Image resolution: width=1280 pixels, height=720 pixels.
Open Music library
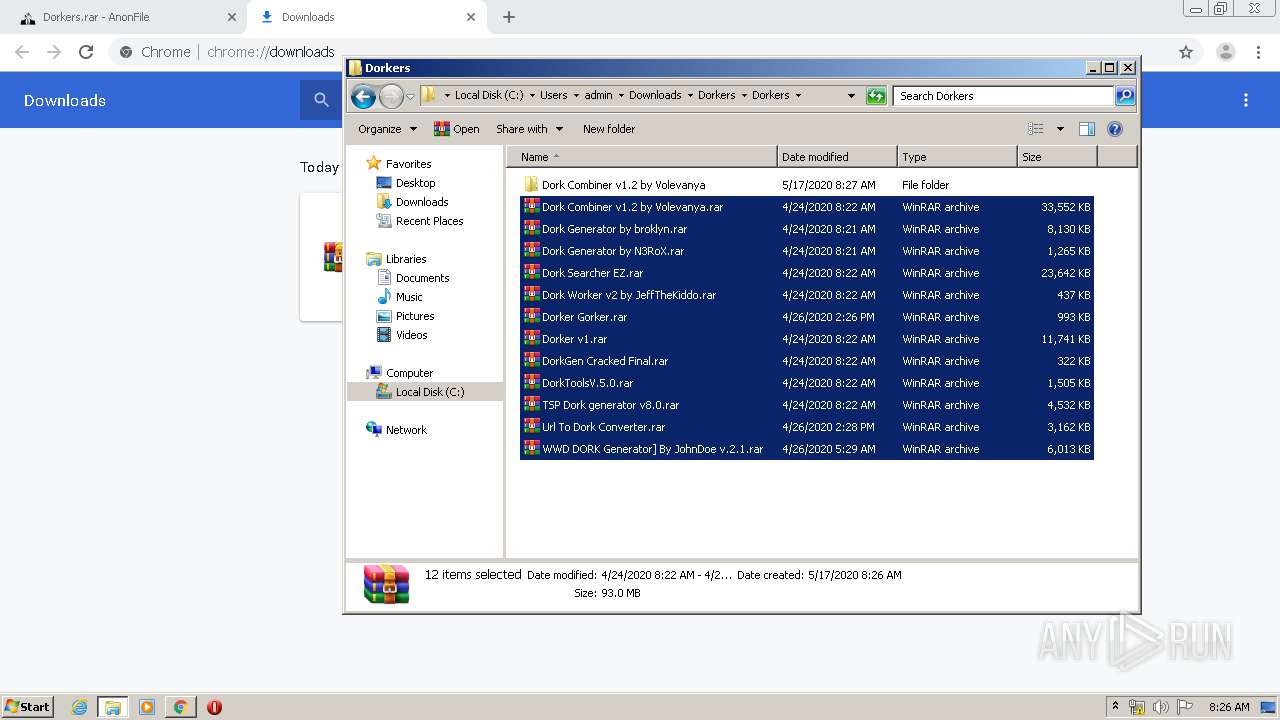tap(399, 297)
